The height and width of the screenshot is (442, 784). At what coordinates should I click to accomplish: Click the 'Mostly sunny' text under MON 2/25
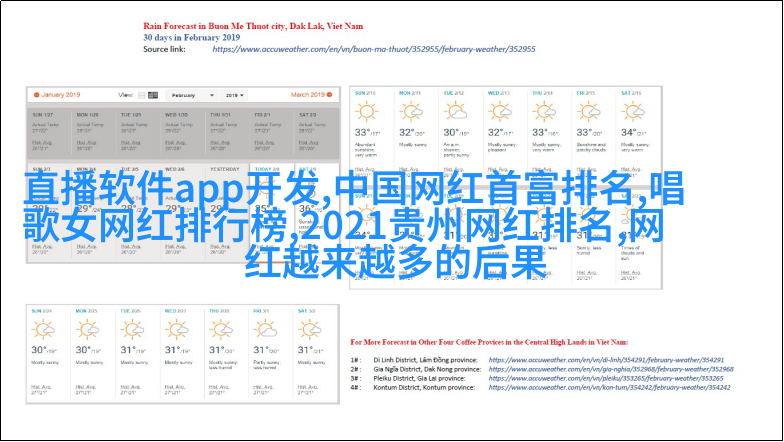coord(89,362)
